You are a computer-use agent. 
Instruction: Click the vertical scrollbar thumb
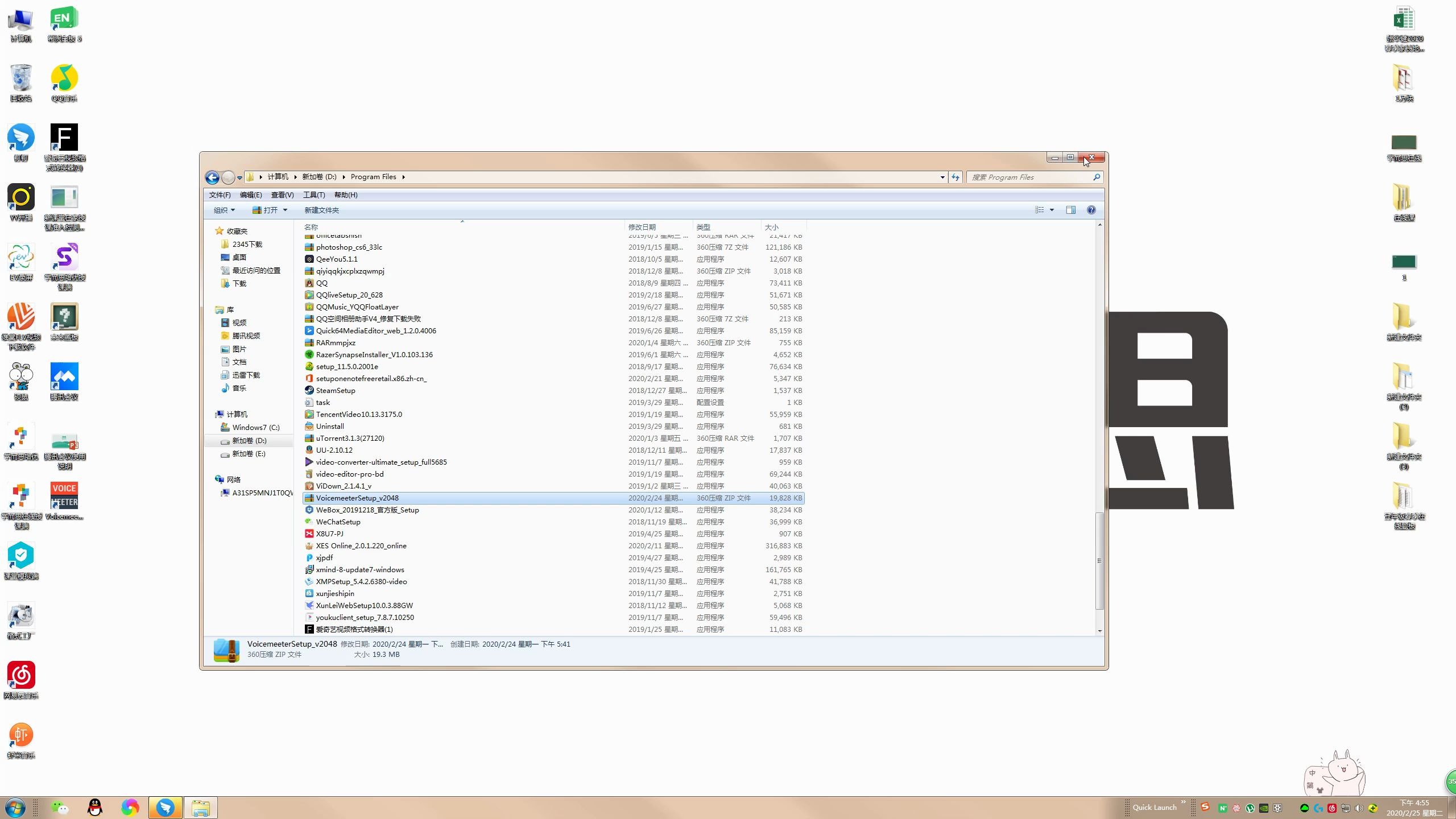1099,560
